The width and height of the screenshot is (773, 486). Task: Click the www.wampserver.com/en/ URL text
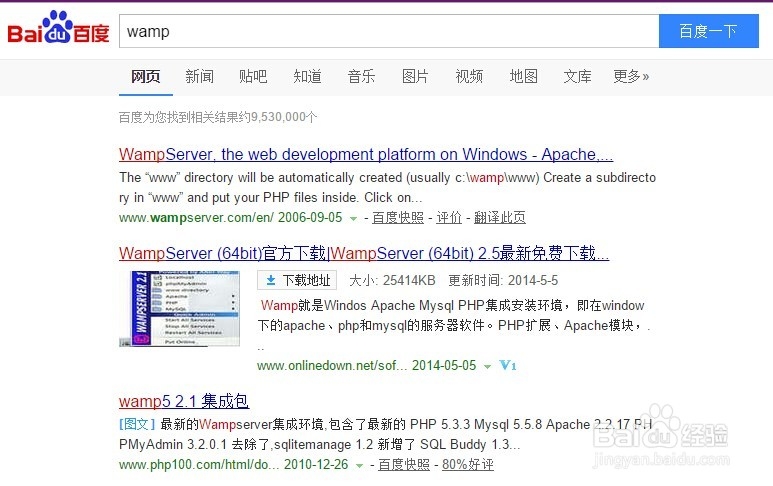196,217
